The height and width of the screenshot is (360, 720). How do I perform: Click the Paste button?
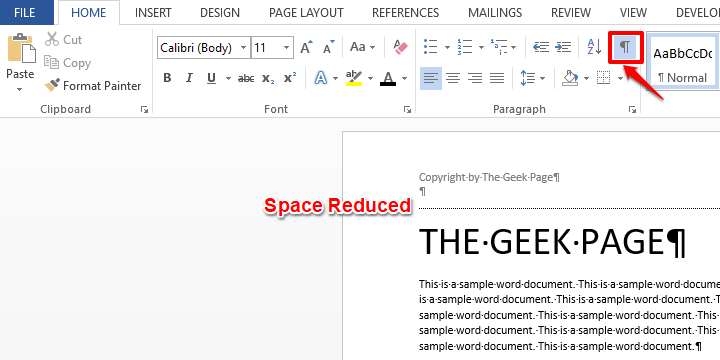click(x=20, y=63)
